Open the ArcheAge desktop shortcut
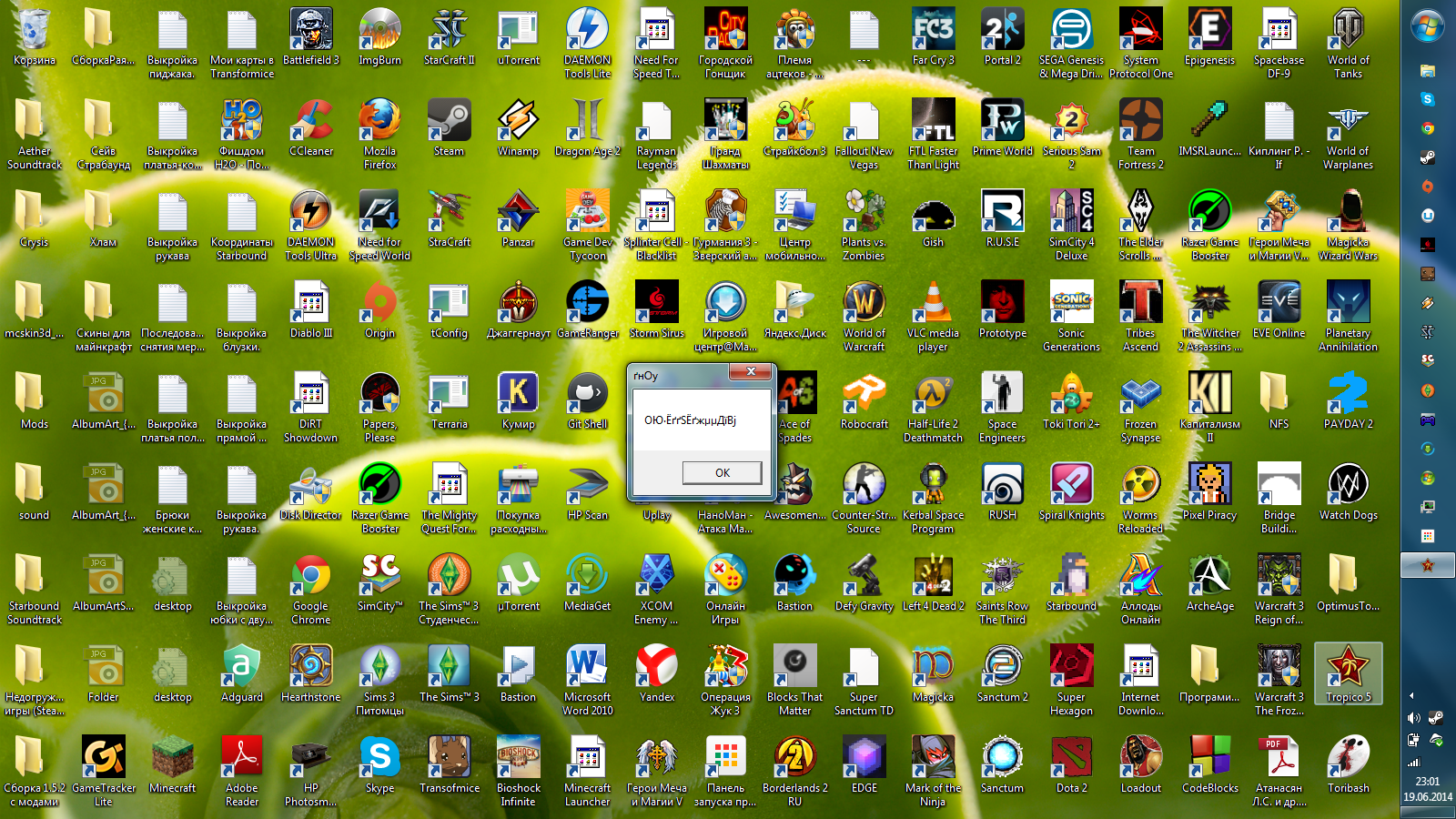 click(x=1210, y=584)
